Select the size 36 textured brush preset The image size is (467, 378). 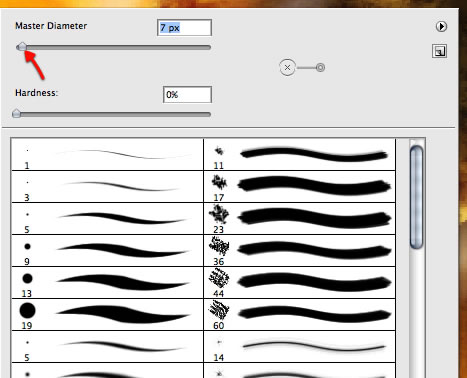tap(299, 250)
